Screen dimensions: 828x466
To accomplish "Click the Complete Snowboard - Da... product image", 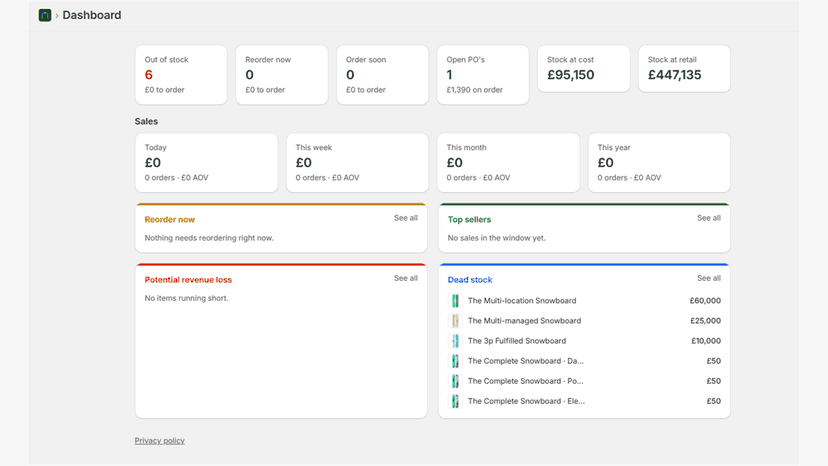I will click(x=455, y=361).
